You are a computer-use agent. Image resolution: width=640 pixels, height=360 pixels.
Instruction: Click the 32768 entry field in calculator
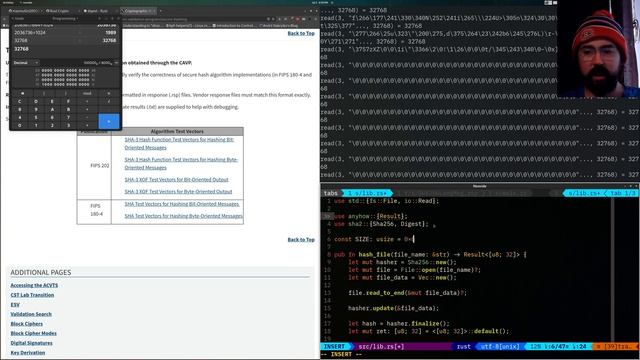[65, 49]
